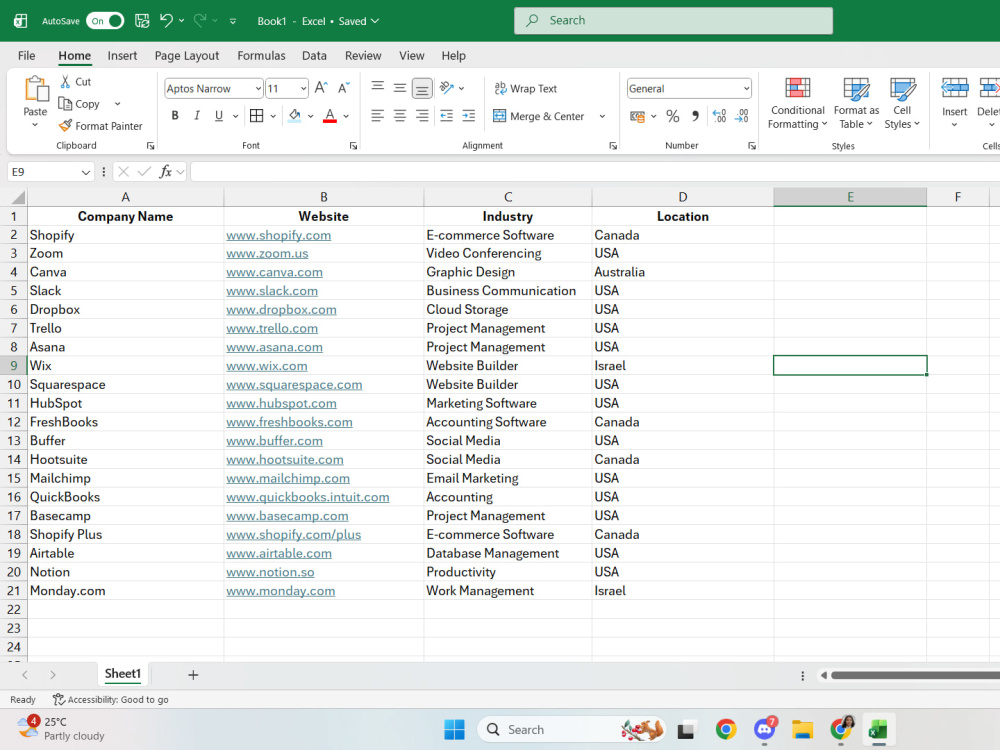Click the Merge & Center button

click(x=540, y=116)
